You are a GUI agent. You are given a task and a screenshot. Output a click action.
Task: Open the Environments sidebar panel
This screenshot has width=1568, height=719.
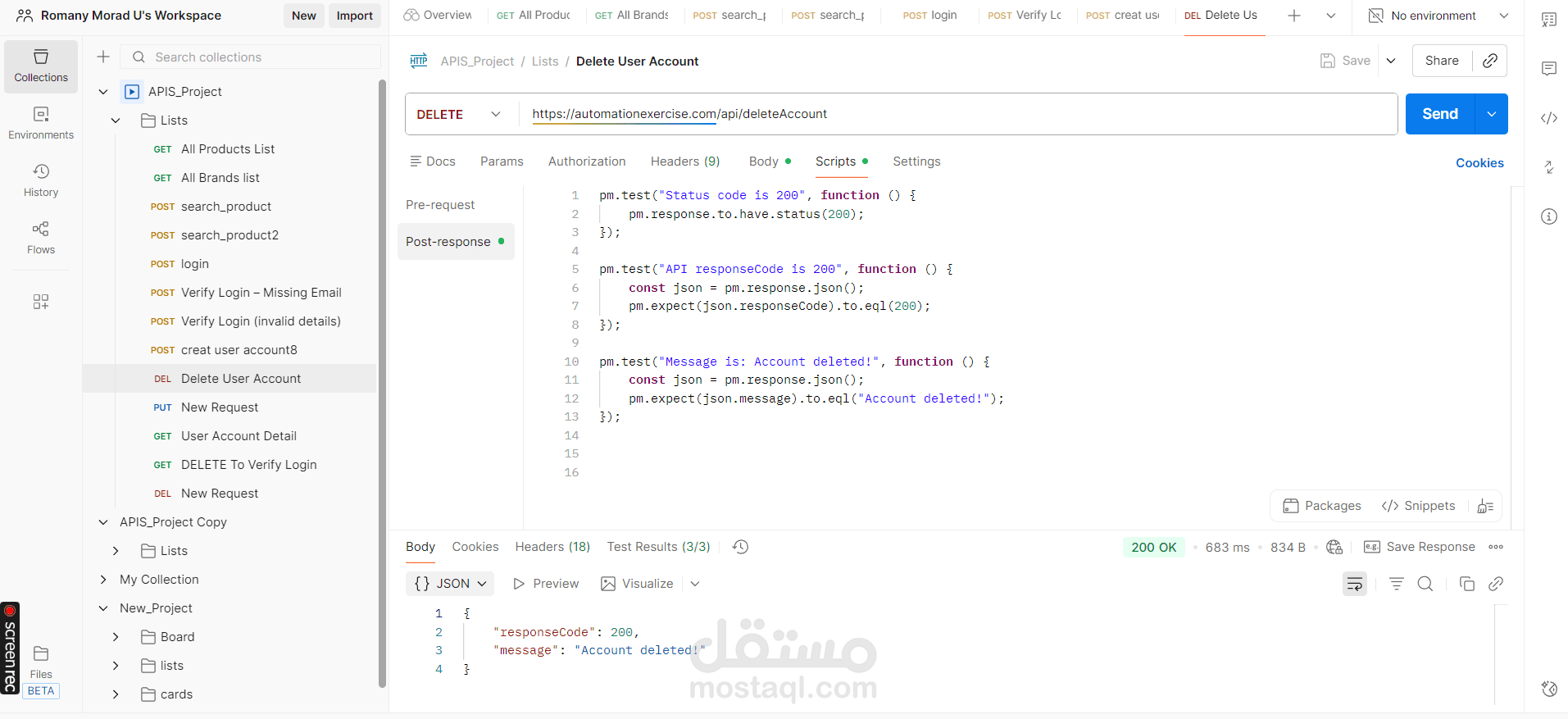point(41,124)
